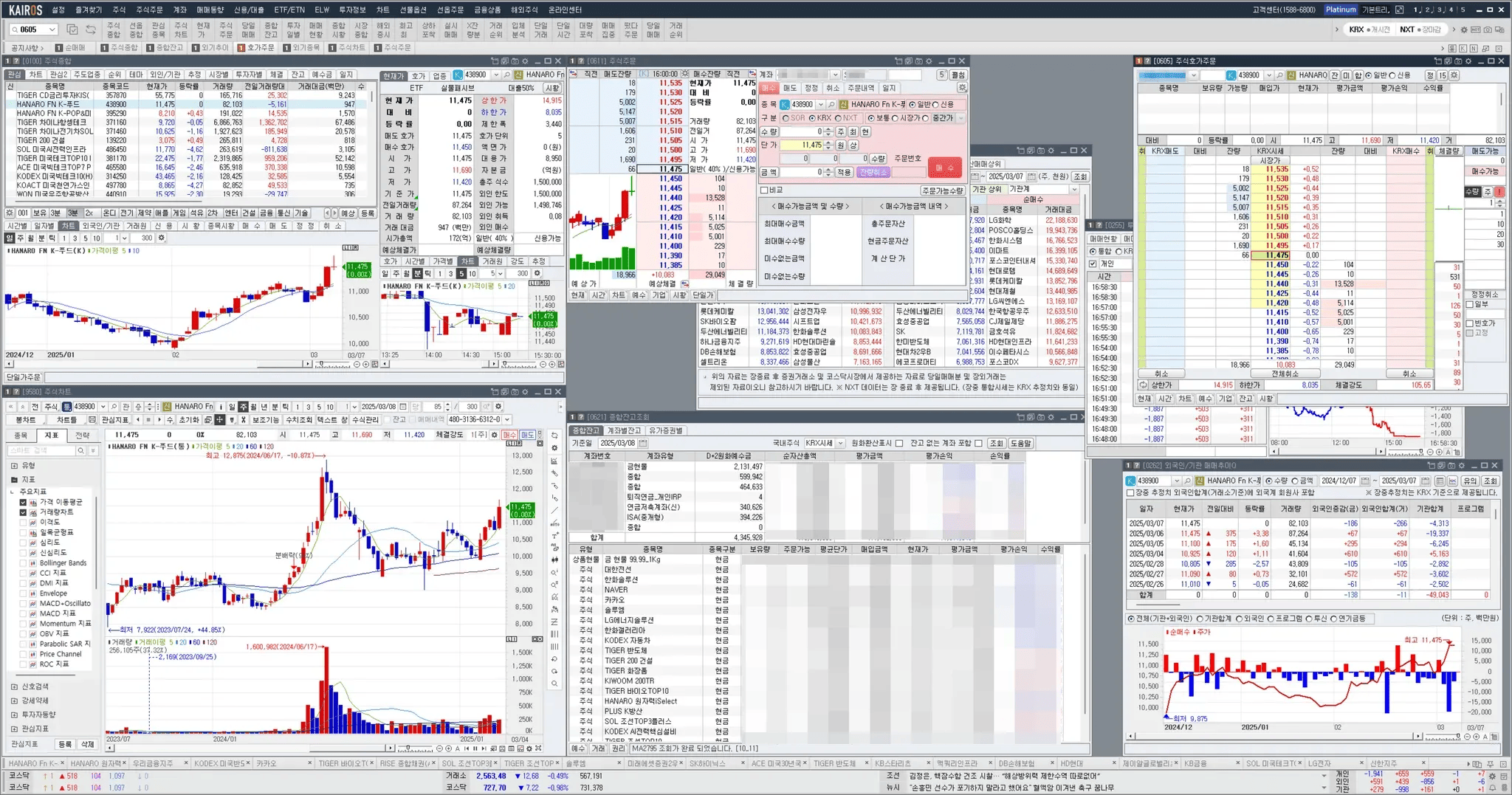Click the 초기화 button in the chart toolbar
The height and width of the screenshot is (795, 1512).
[x=189, y=419]
